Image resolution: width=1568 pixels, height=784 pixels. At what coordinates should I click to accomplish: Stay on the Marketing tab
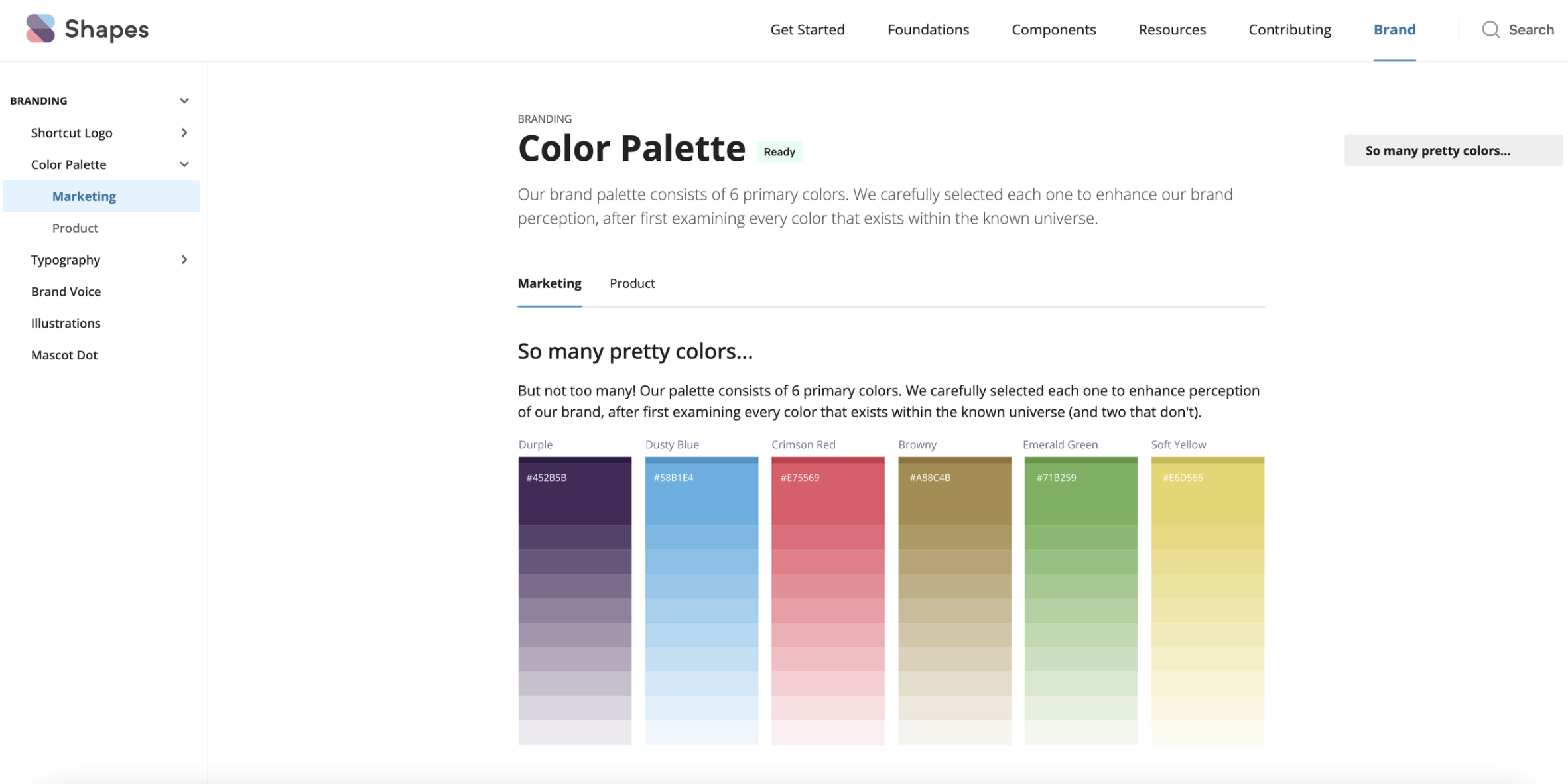549,283
